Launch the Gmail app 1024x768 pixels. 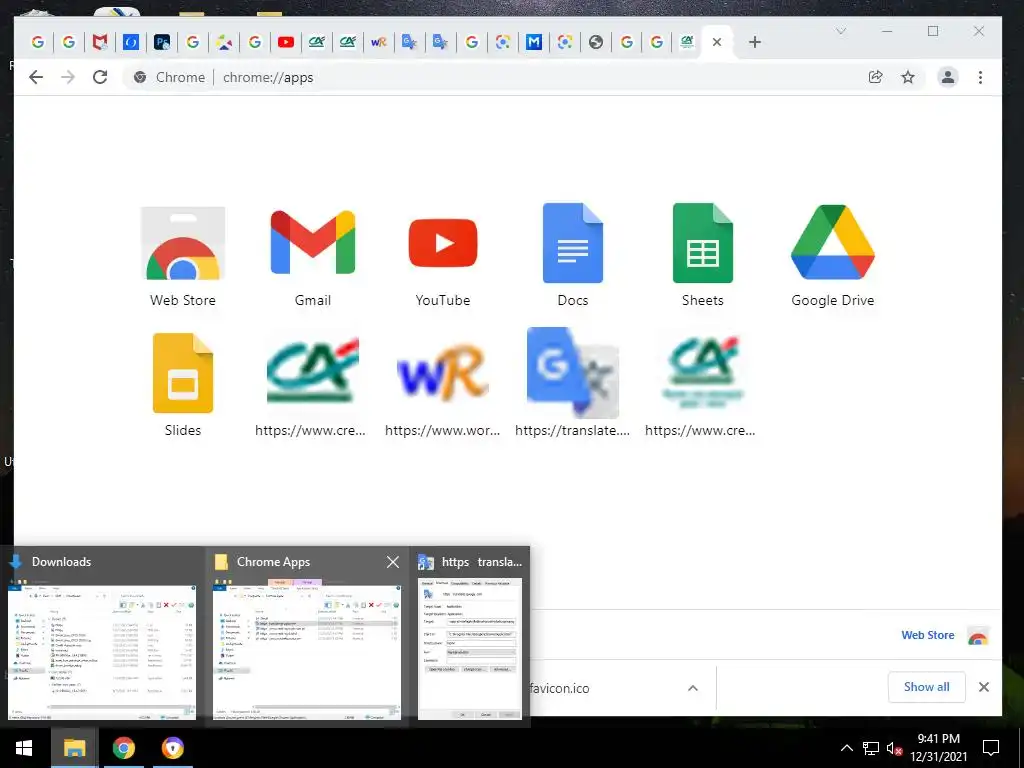[313, 256]
